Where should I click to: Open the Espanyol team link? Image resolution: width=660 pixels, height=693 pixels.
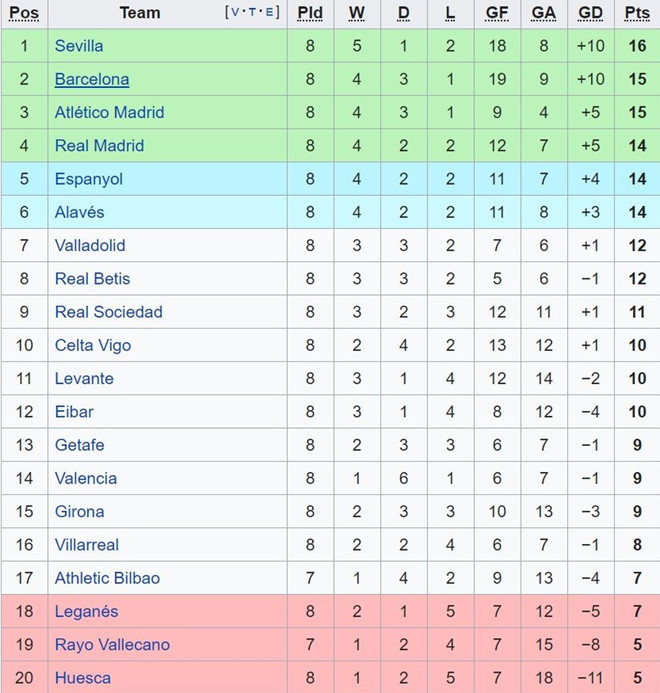(x=89, y=179)
